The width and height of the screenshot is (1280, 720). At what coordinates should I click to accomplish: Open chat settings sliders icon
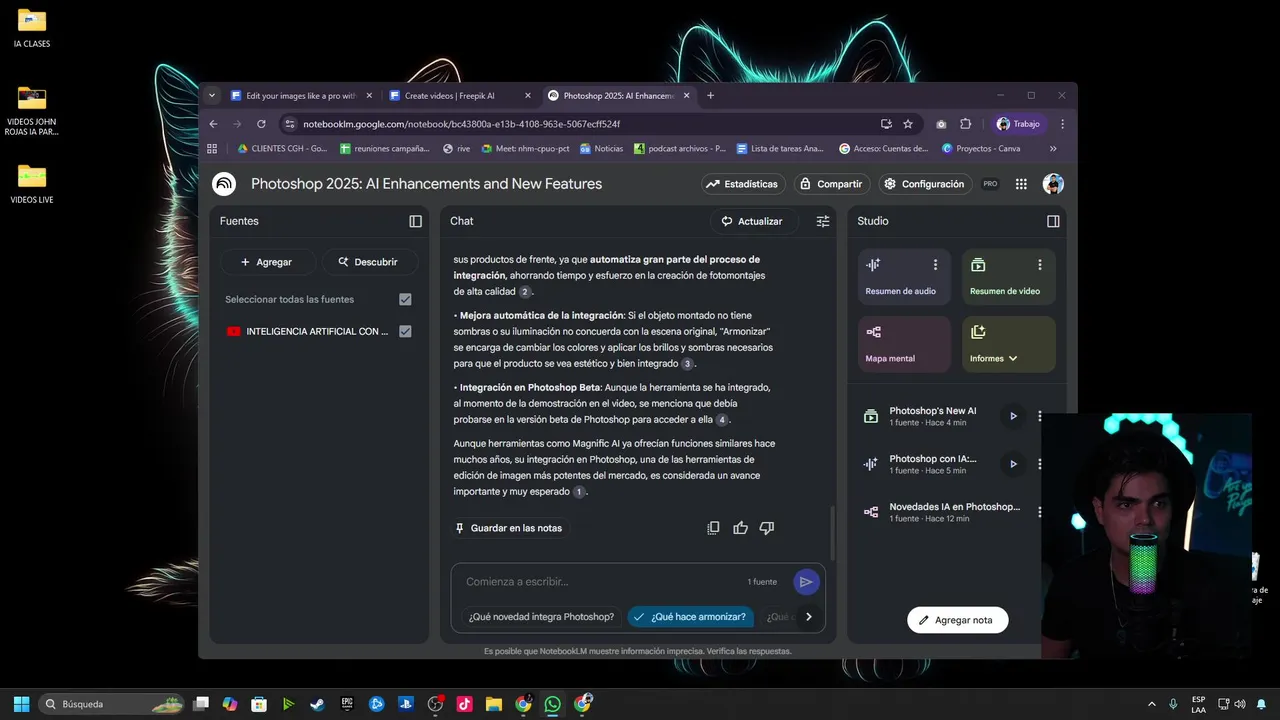(x=823, y=221)
